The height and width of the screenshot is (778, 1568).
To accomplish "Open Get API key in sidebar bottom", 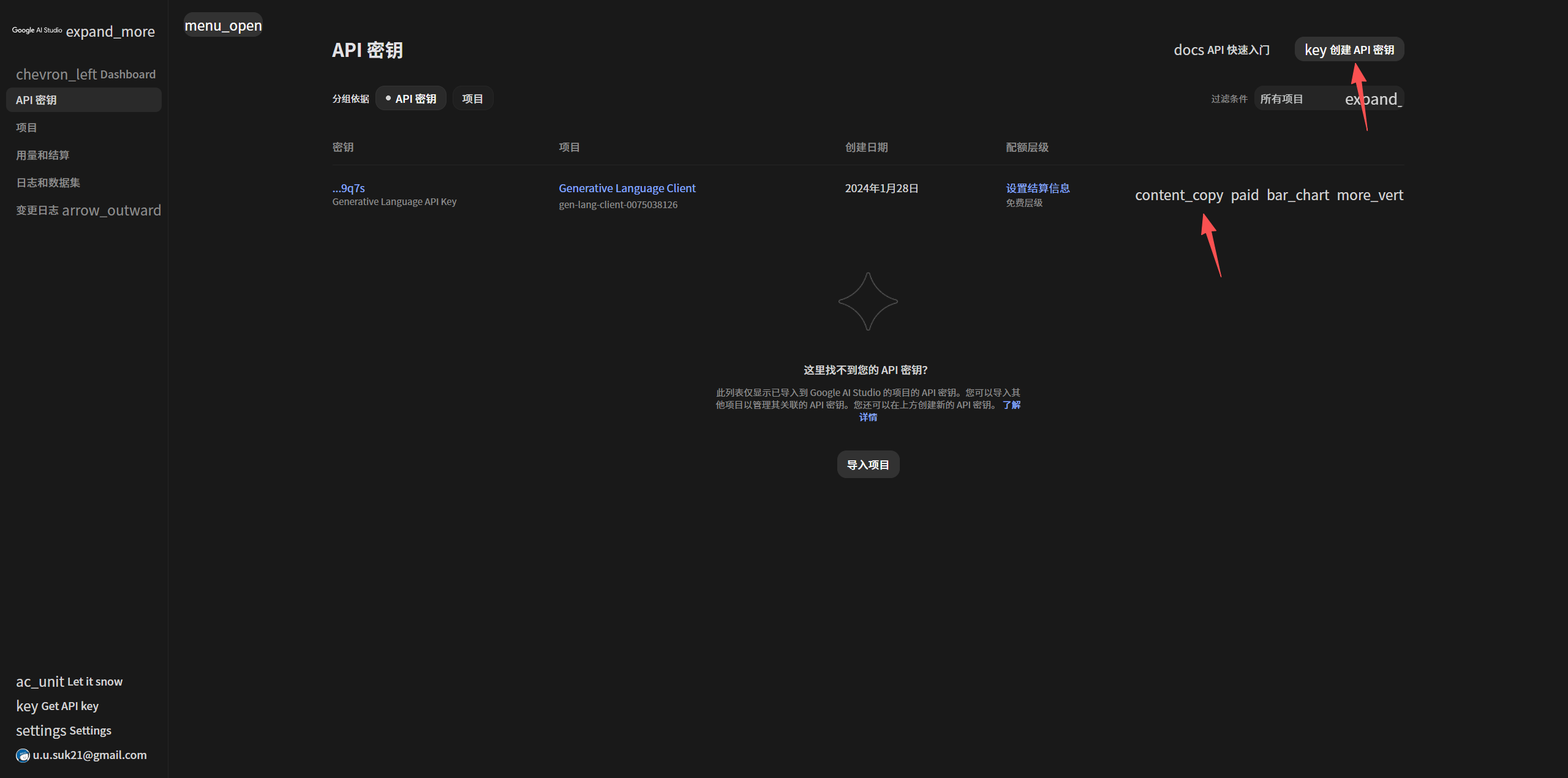I will point(58,706).
